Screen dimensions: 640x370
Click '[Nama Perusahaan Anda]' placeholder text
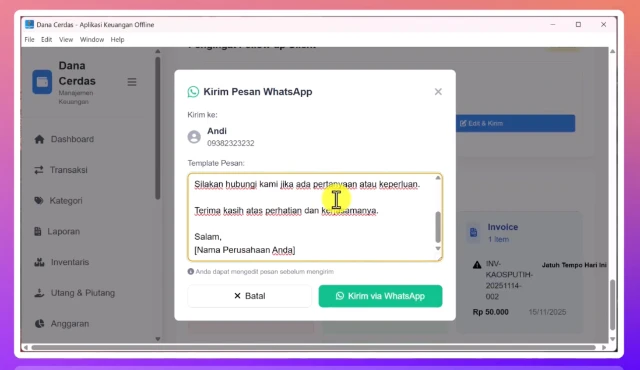244,250
